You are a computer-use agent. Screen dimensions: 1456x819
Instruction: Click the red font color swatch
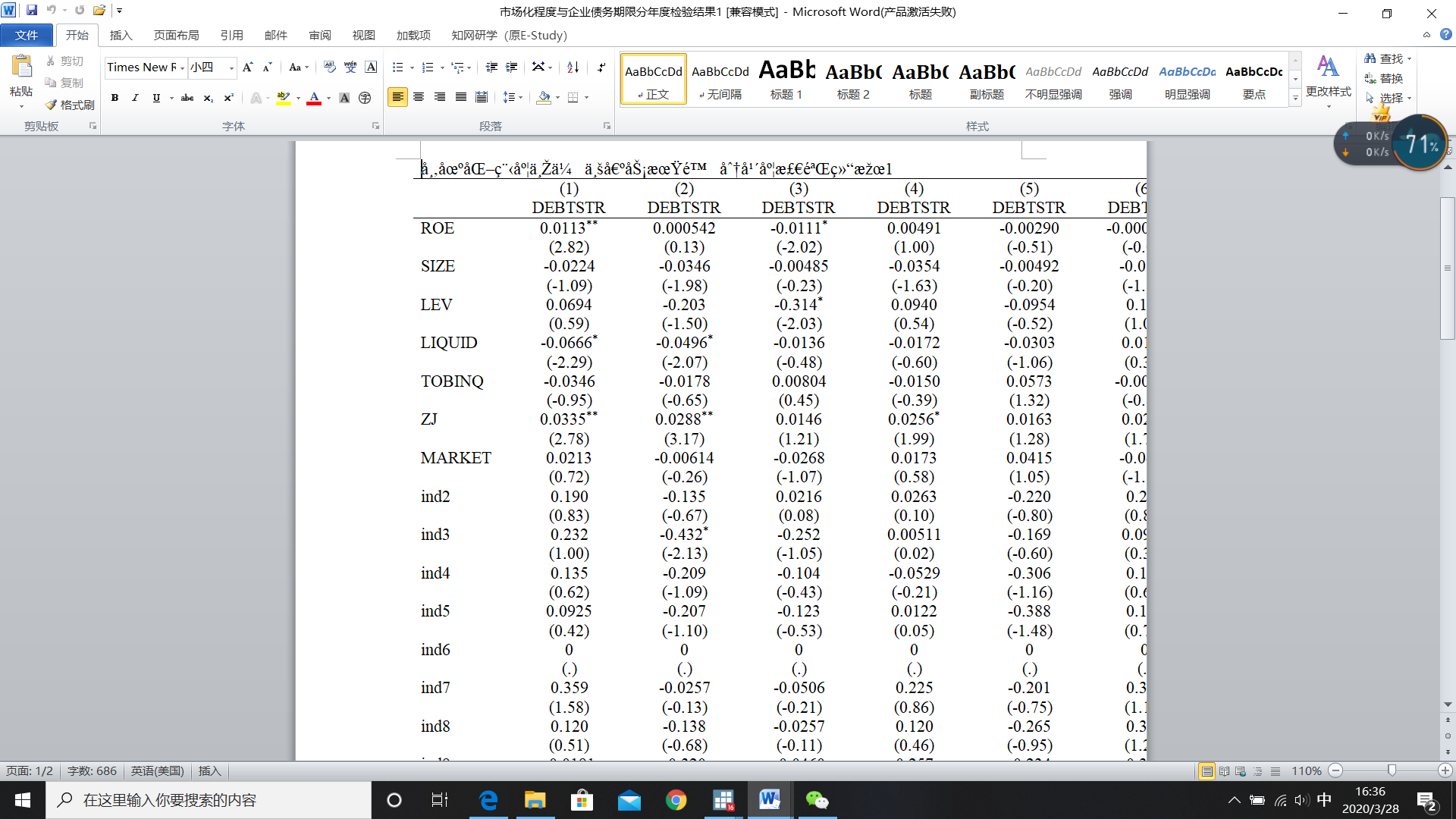click(314, 98)
